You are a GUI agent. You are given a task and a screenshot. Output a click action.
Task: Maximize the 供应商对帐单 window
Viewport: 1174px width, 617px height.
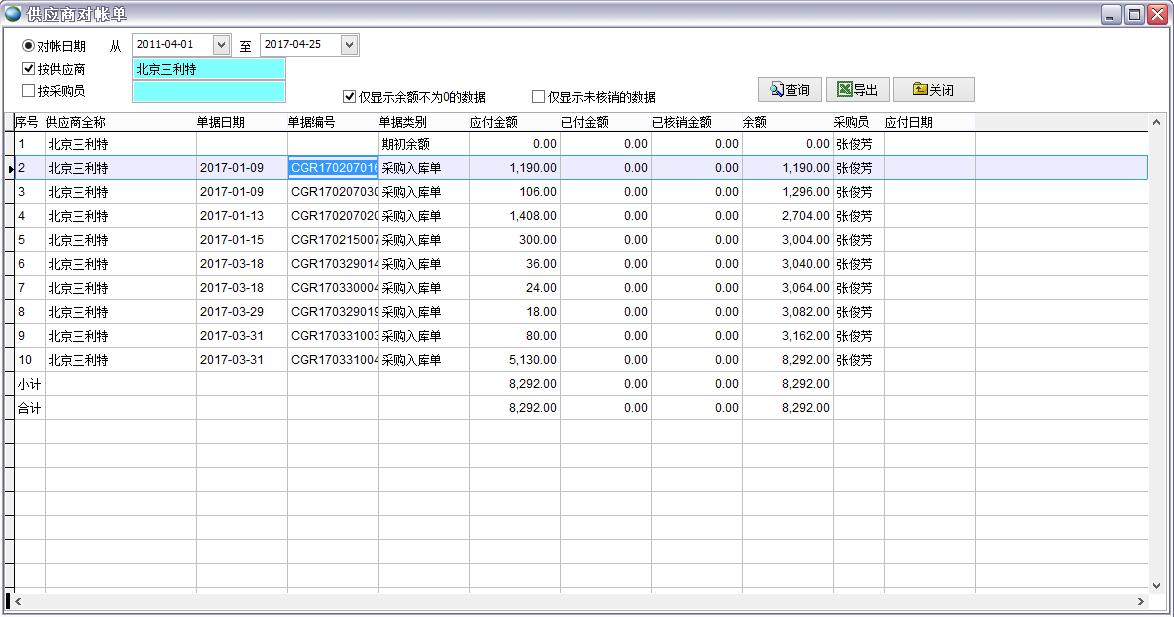(1134, 14)
